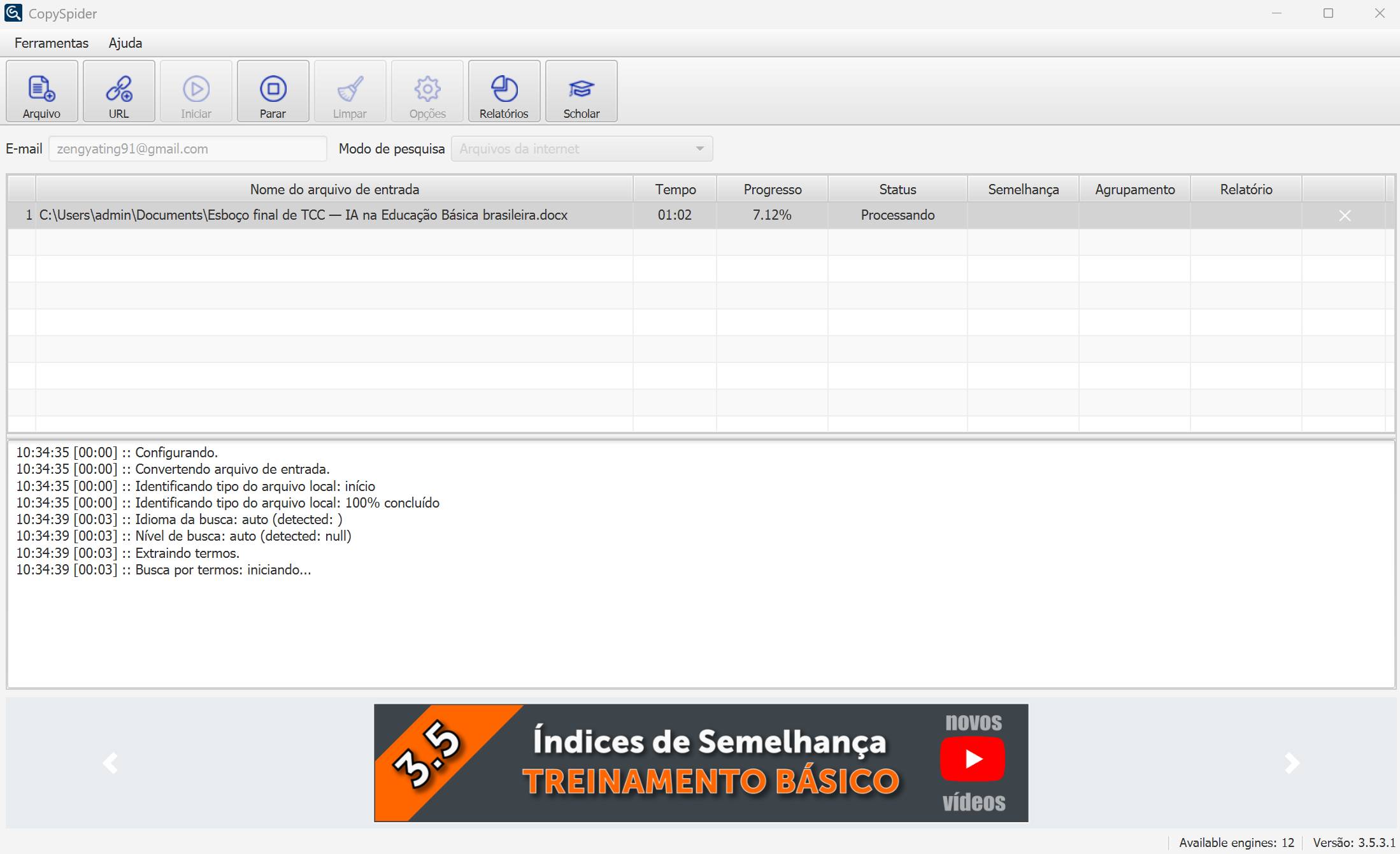Click the Índices de Semelhança training banner
Screen dimensions: 1400x854
[x=701, y=763]
